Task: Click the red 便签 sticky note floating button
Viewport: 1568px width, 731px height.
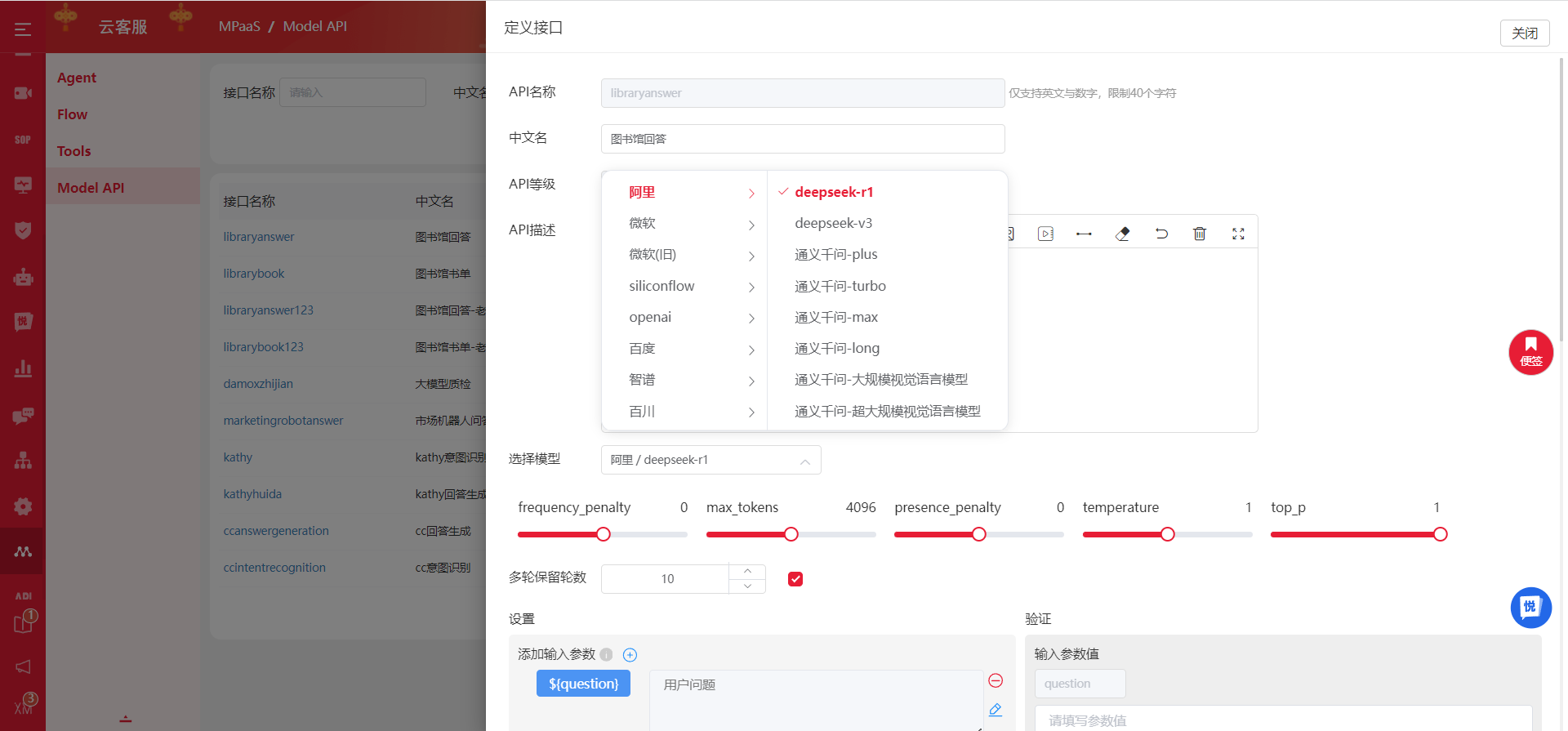Action: (1530, 352)
